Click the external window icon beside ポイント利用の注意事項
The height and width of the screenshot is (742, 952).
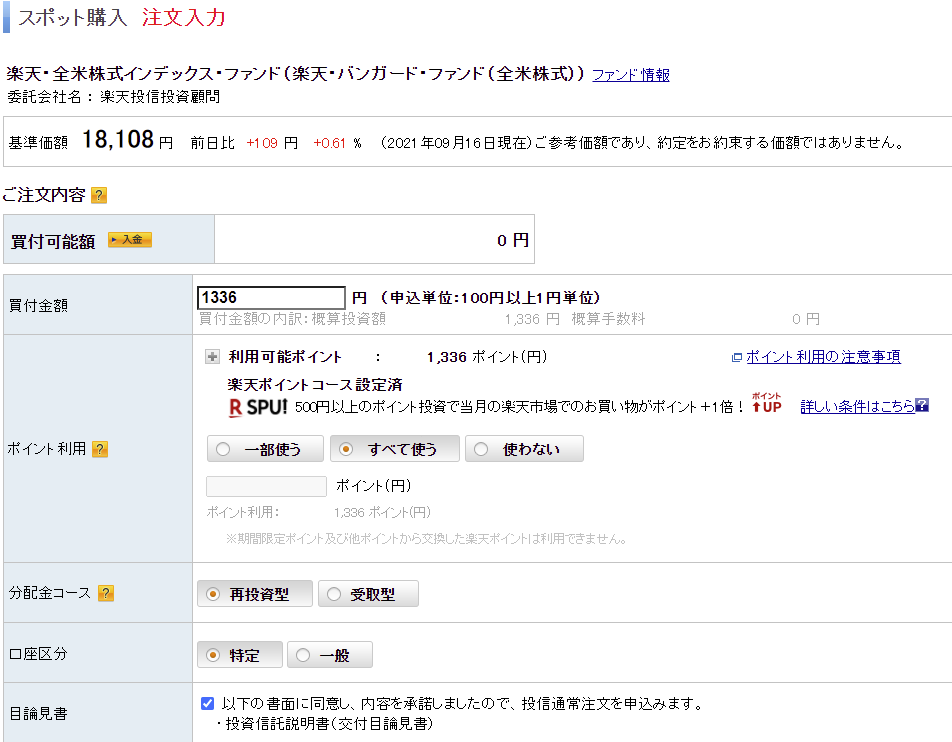point(736,358)
